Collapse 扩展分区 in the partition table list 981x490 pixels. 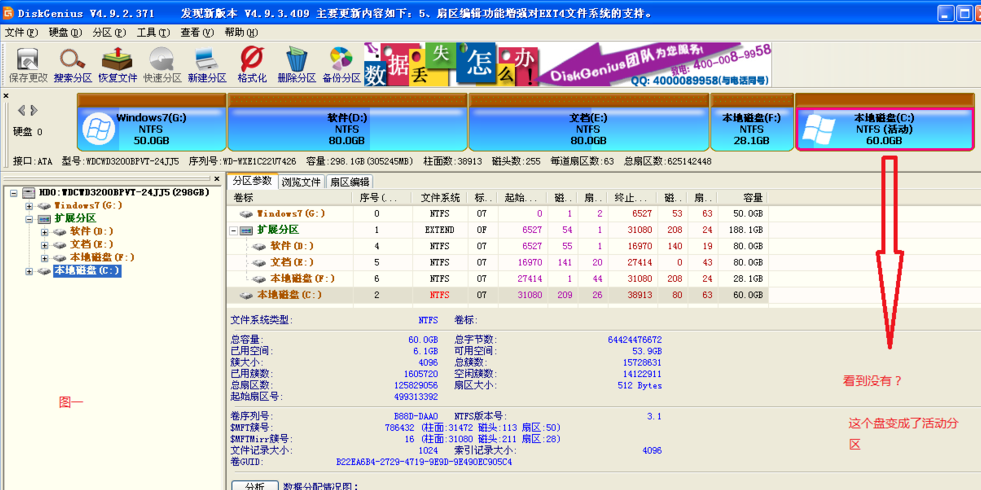[234, 230]
